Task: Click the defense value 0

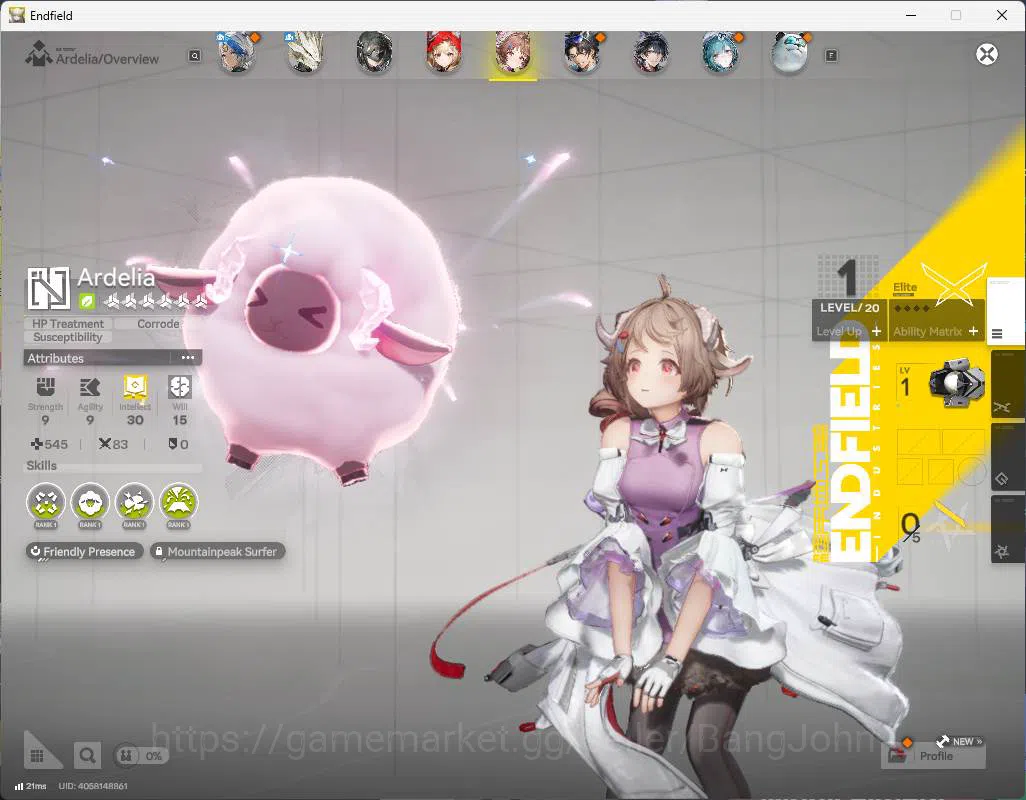Action: pyautogui.click(x=179, y=444)
